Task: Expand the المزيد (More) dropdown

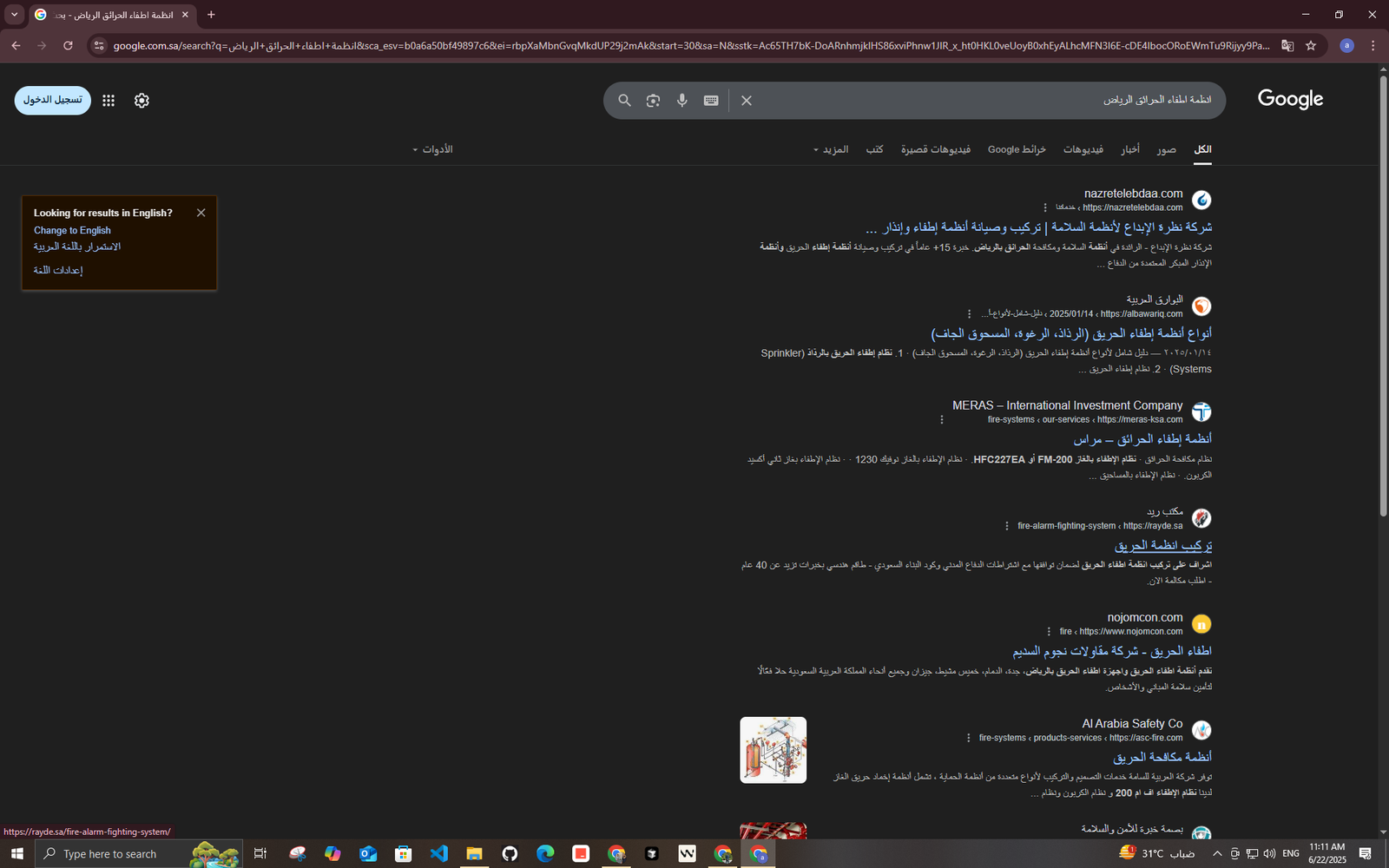Action: (x=831, y=149)
